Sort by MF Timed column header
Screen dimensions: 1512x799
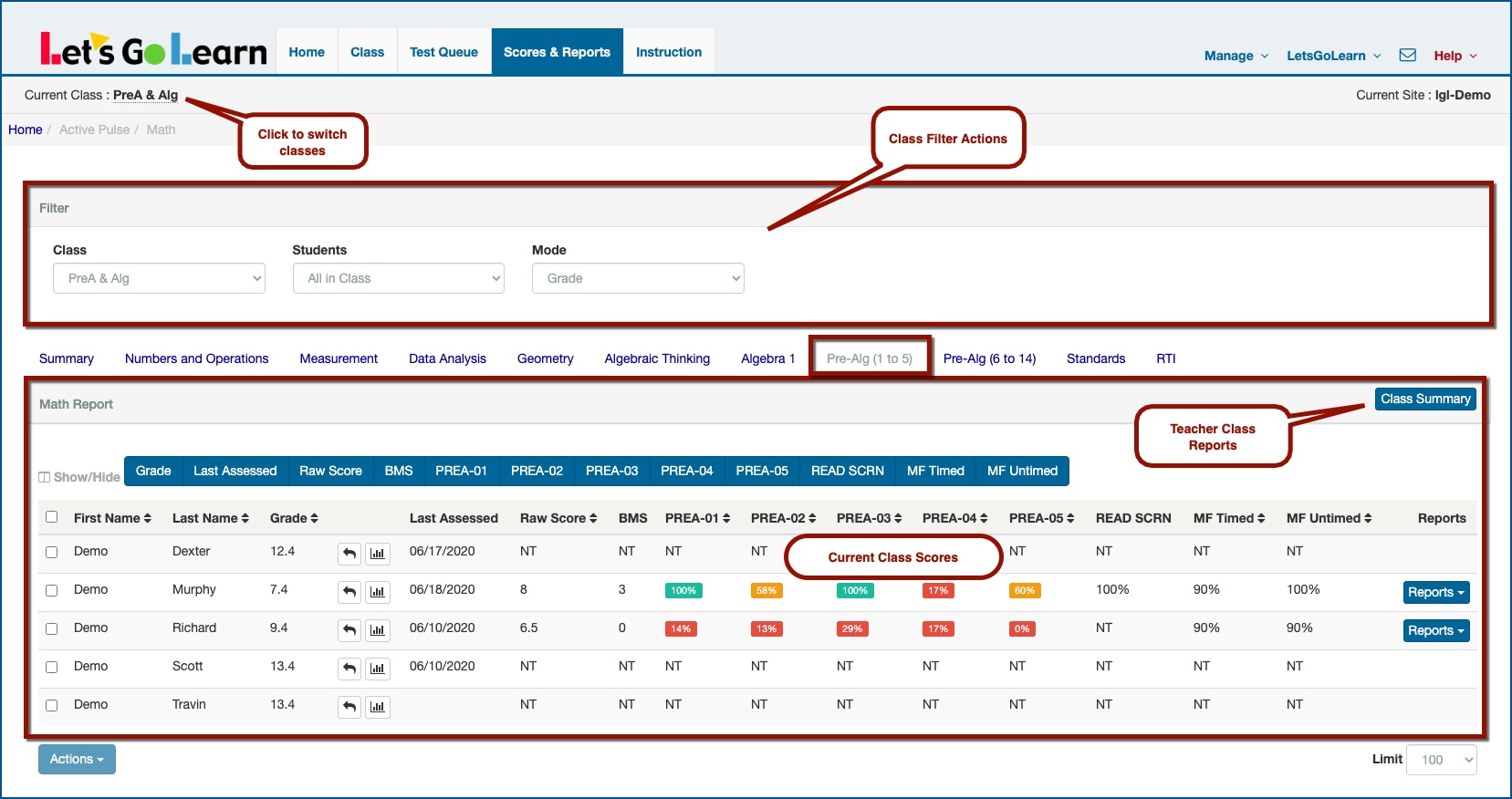(1229, 518)
